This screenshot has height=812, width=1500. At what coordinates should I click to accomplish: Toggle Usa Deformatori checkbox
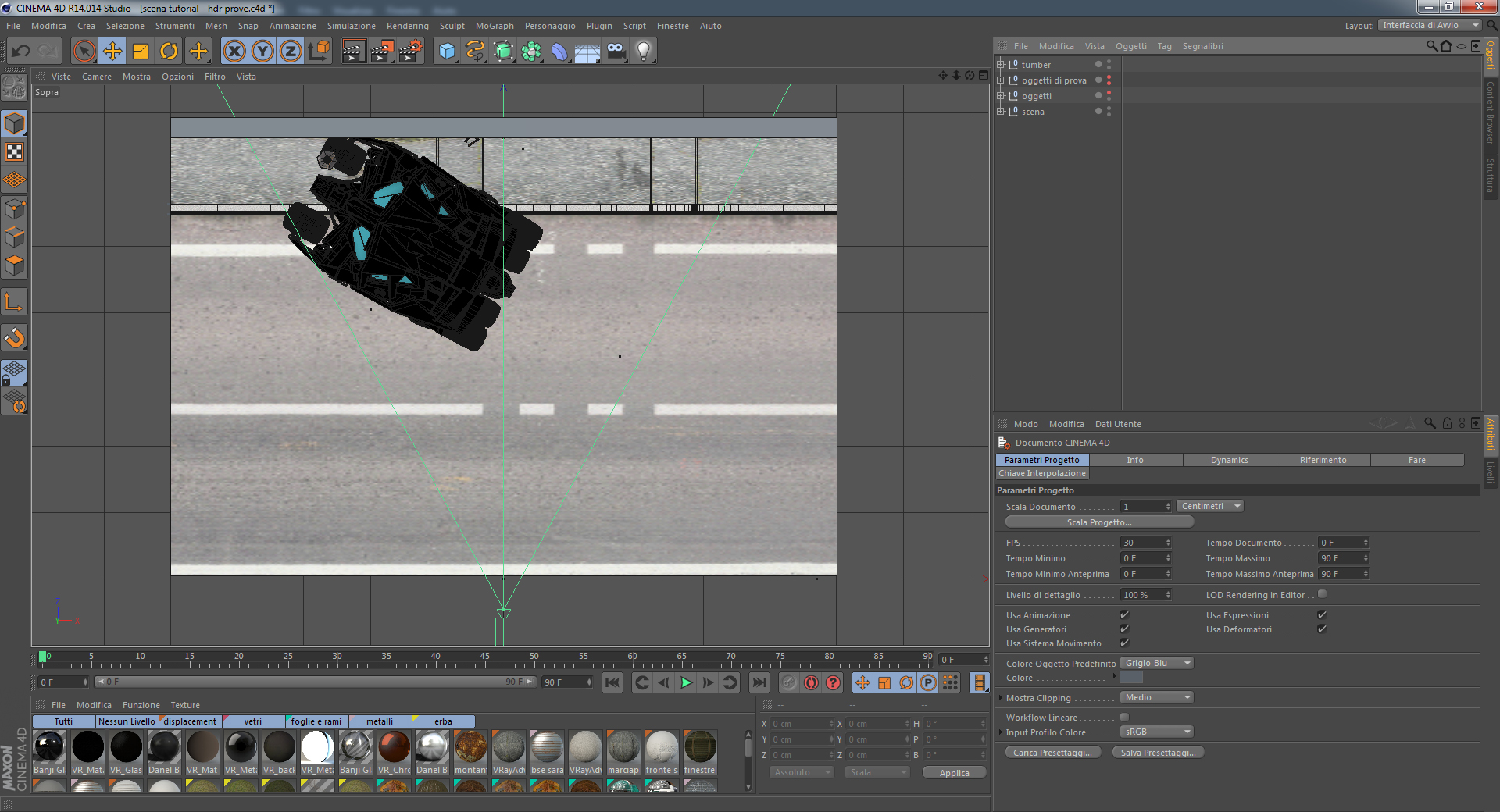1322,629
